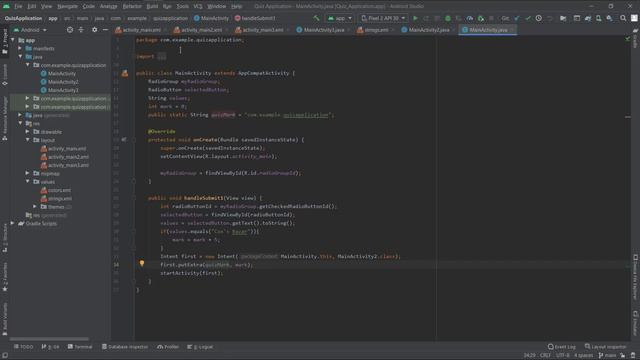
Task: Click the Git update project arrow icon
Action: point(517,18)
